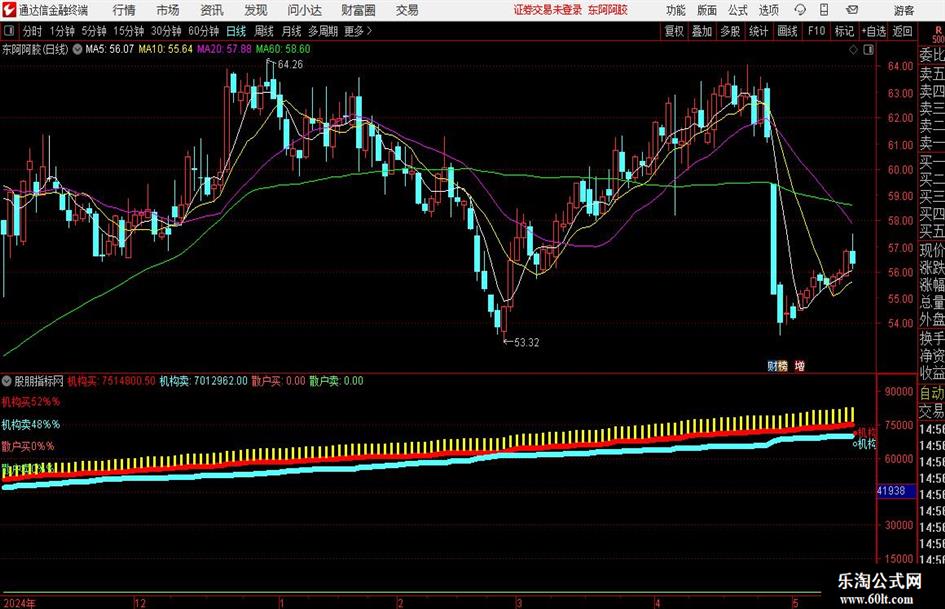Click the 机构买: 7514800.50 value
This screenshot has width=945, height=609.
111,381
